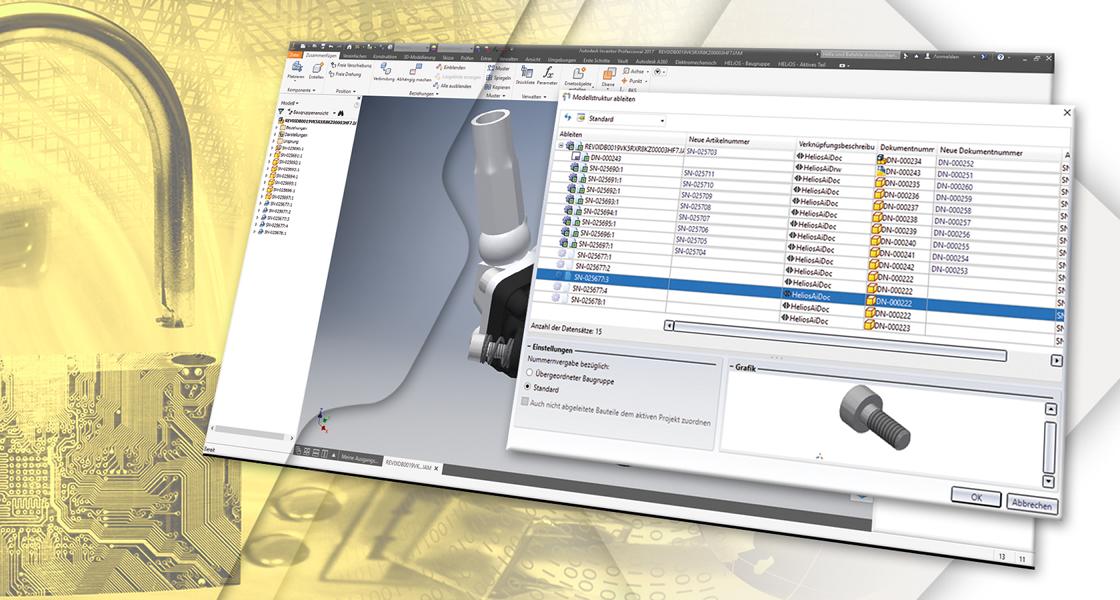The width and height of the screenshot is (1120, 600).
Task: Switch to the 3D-Modellierung ribbon tab
Action: pyautogui.click(x=419, y=57)
